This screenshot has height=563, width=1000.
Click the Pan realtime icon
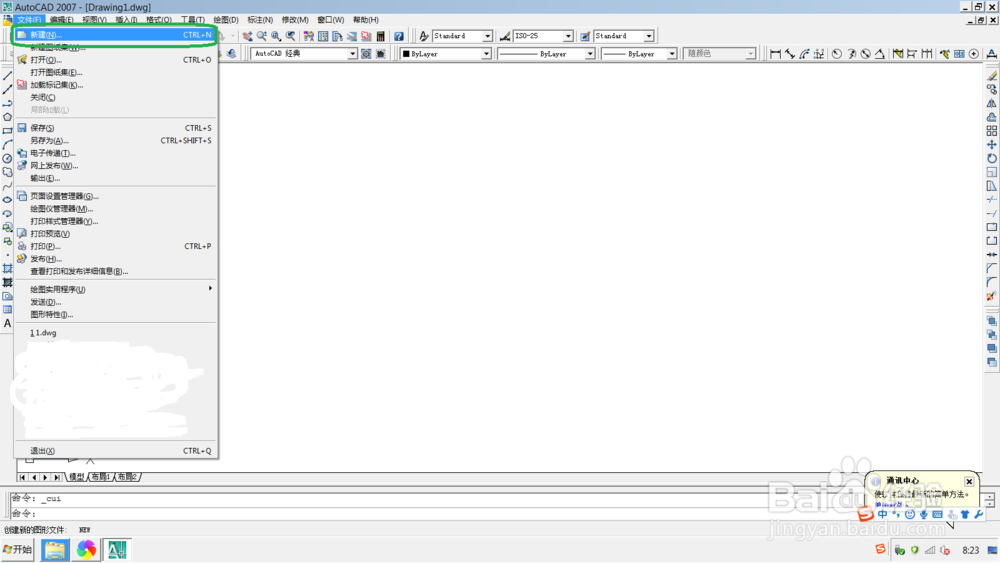tap(247, 36)
